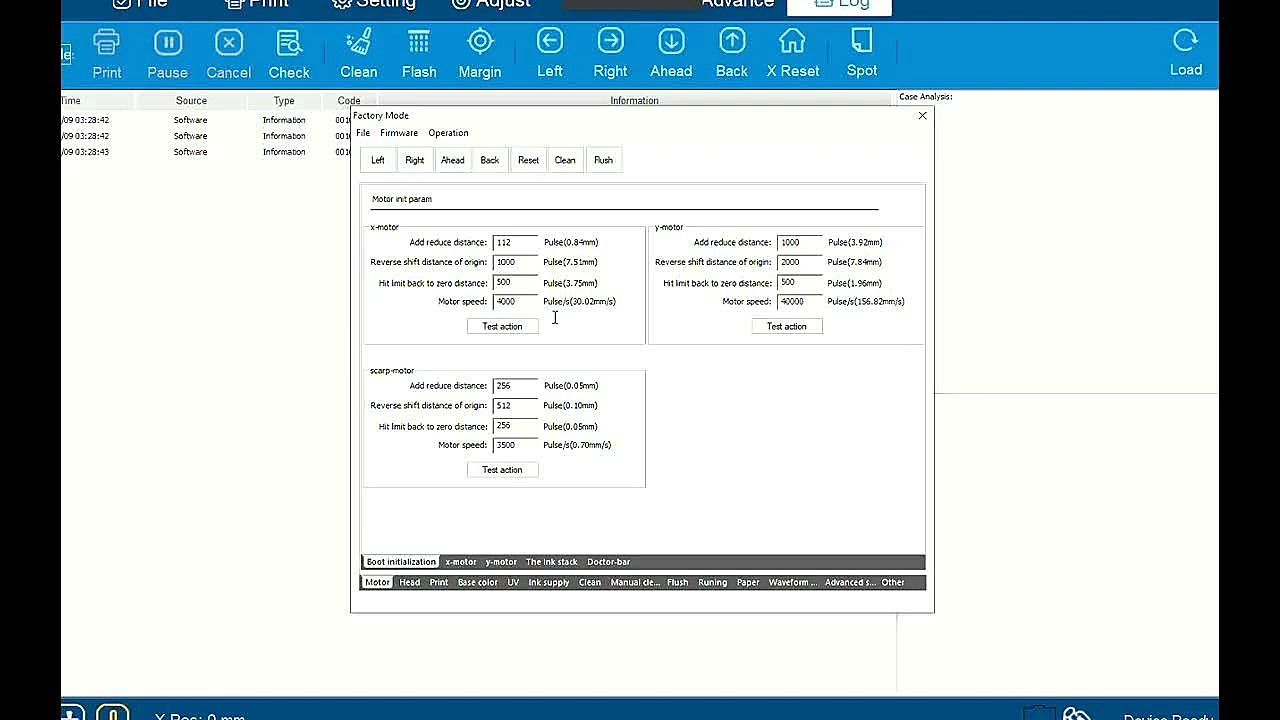Click the Ahead button in Factory Mode
1280x720 pixels.
(452, 160)
